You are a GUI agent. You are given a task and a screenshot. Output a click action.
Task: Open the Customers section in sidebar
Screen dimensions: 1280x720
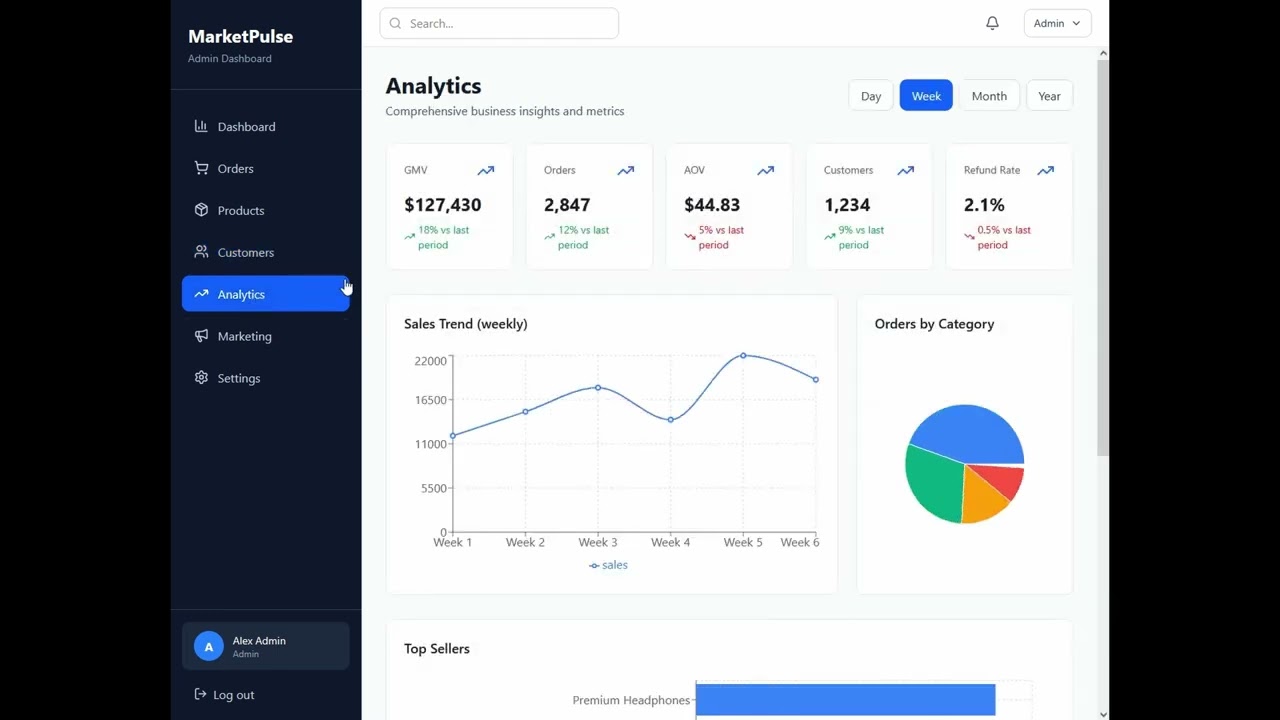point(265,252)
